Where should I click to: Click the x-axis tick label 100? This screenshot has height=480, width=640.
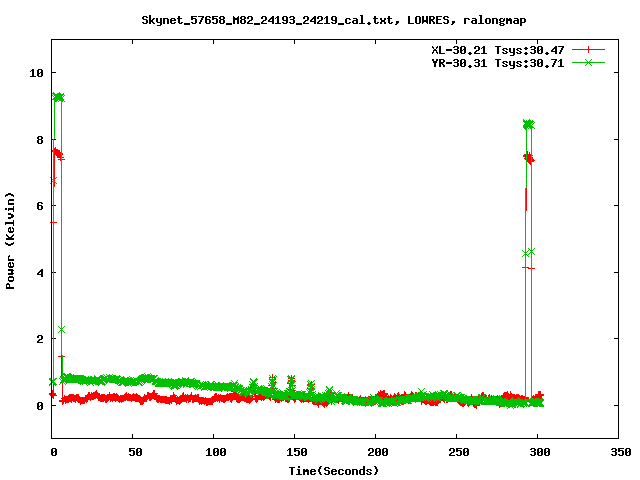pos(216,452)
